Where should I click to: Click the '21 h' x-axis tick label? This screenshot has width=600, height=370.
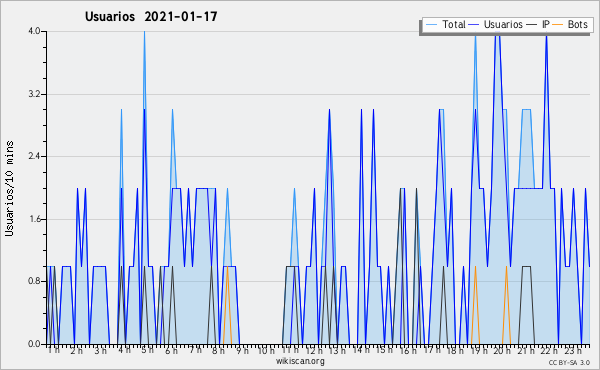coord(526,350)
